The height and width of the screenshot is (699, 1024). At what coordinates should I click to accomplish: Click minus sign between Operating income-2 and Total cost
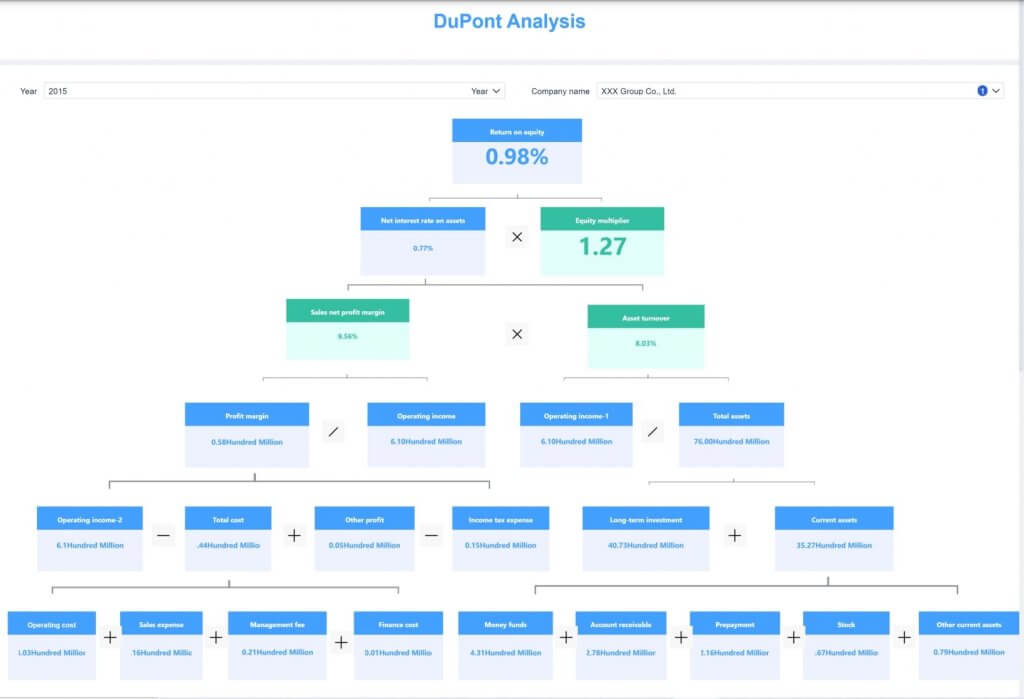tap(163, 536)
